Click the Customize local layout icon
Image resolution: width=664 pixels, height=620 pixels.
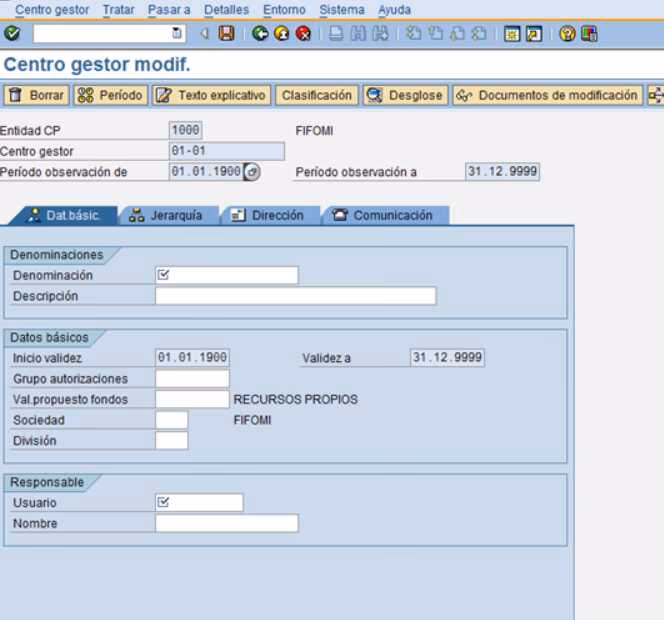pyautogui.click(x=589, y=33)
